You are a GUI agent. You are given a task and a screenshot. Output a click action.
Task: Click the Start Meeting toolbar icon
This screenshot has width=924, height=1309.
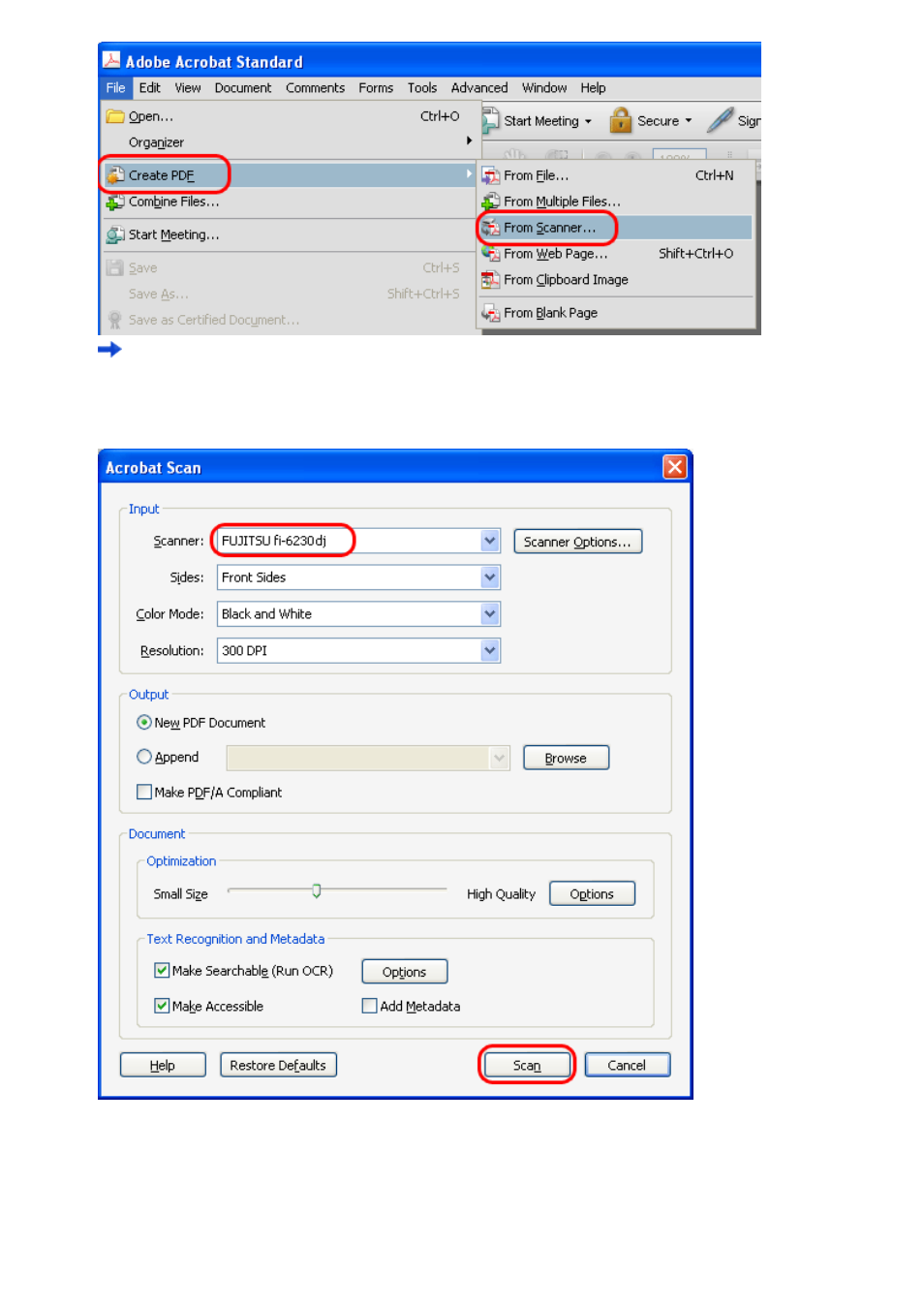click(x=491, y=121)
